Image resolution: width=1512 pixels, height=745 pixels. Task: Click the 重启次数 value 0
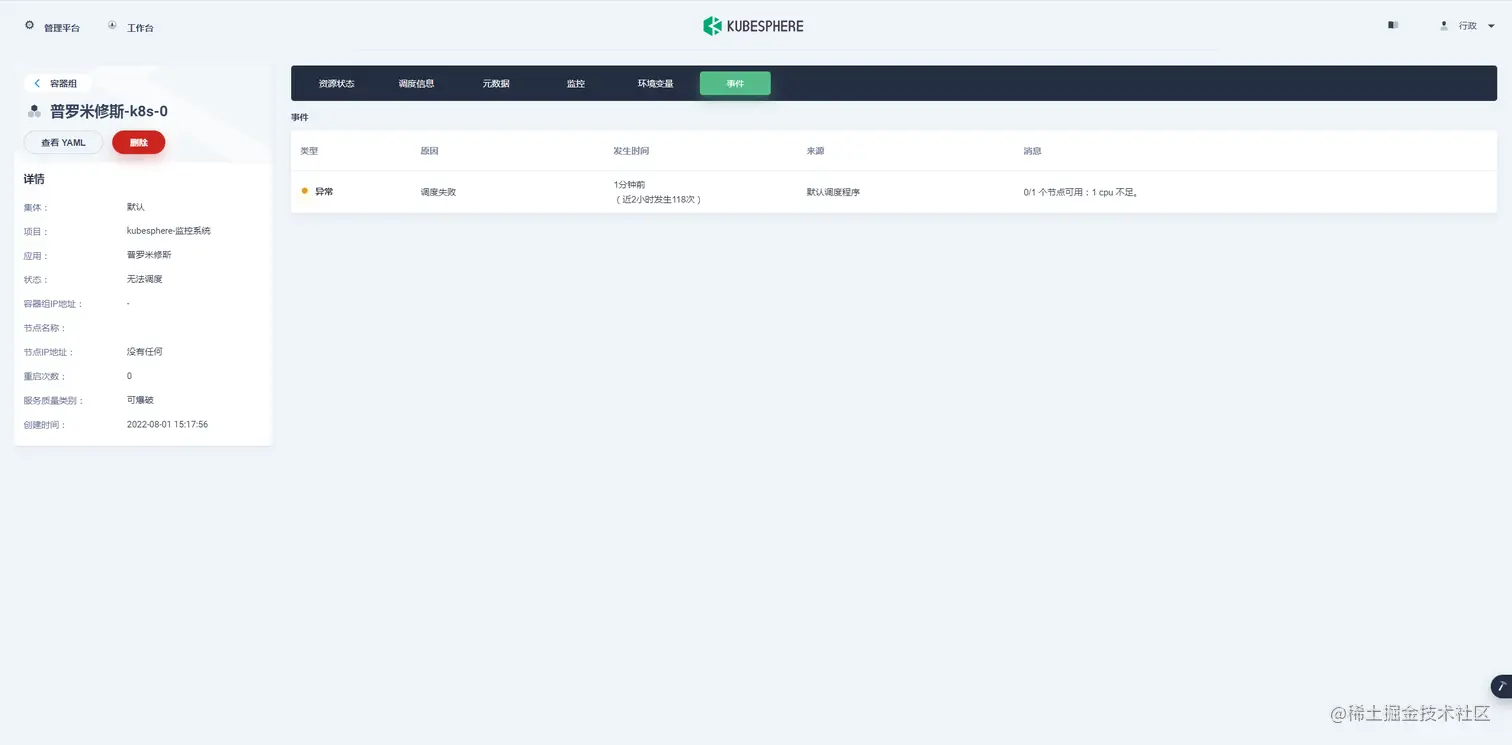pyautogui.click(x=129, y=376)
